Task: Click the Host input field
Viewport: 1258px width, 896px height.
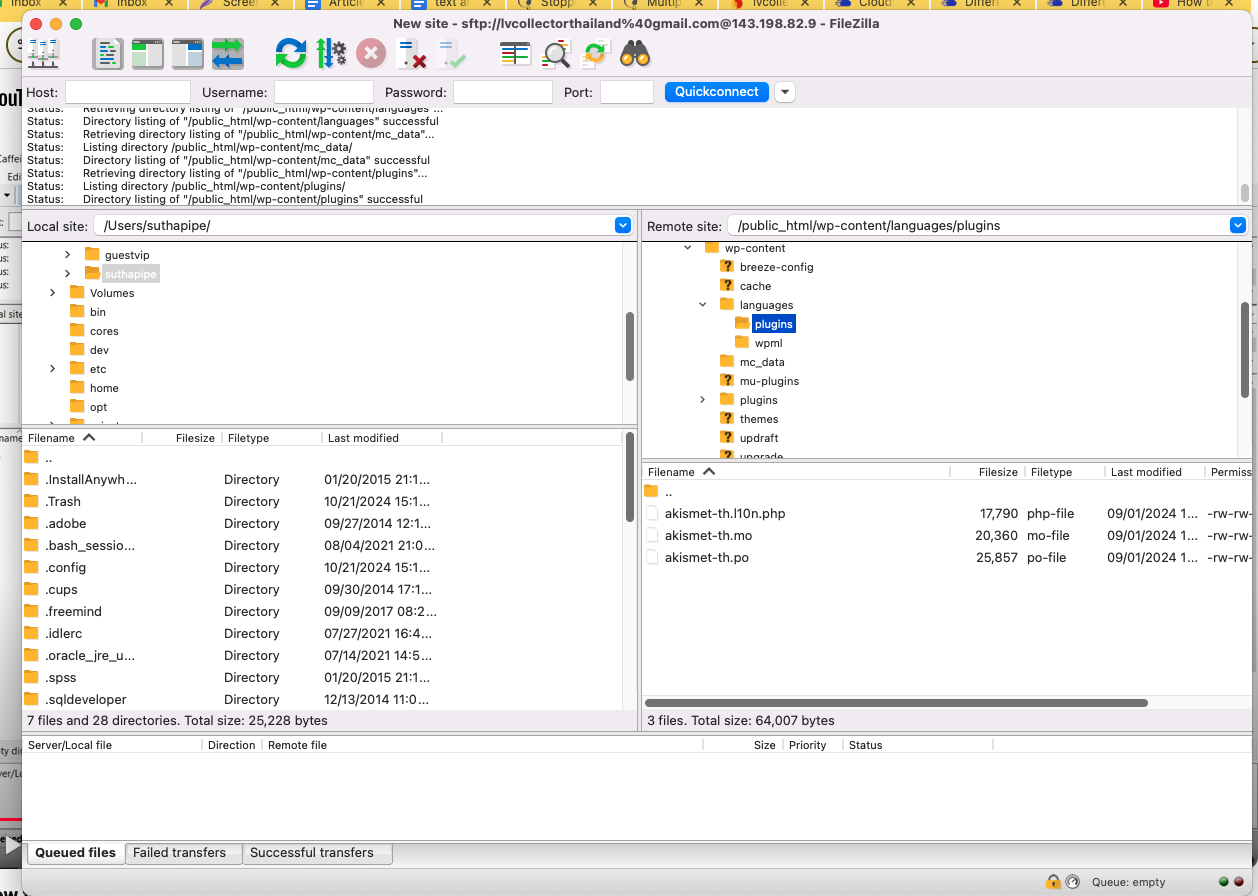Action: click(x=128, y=92)
